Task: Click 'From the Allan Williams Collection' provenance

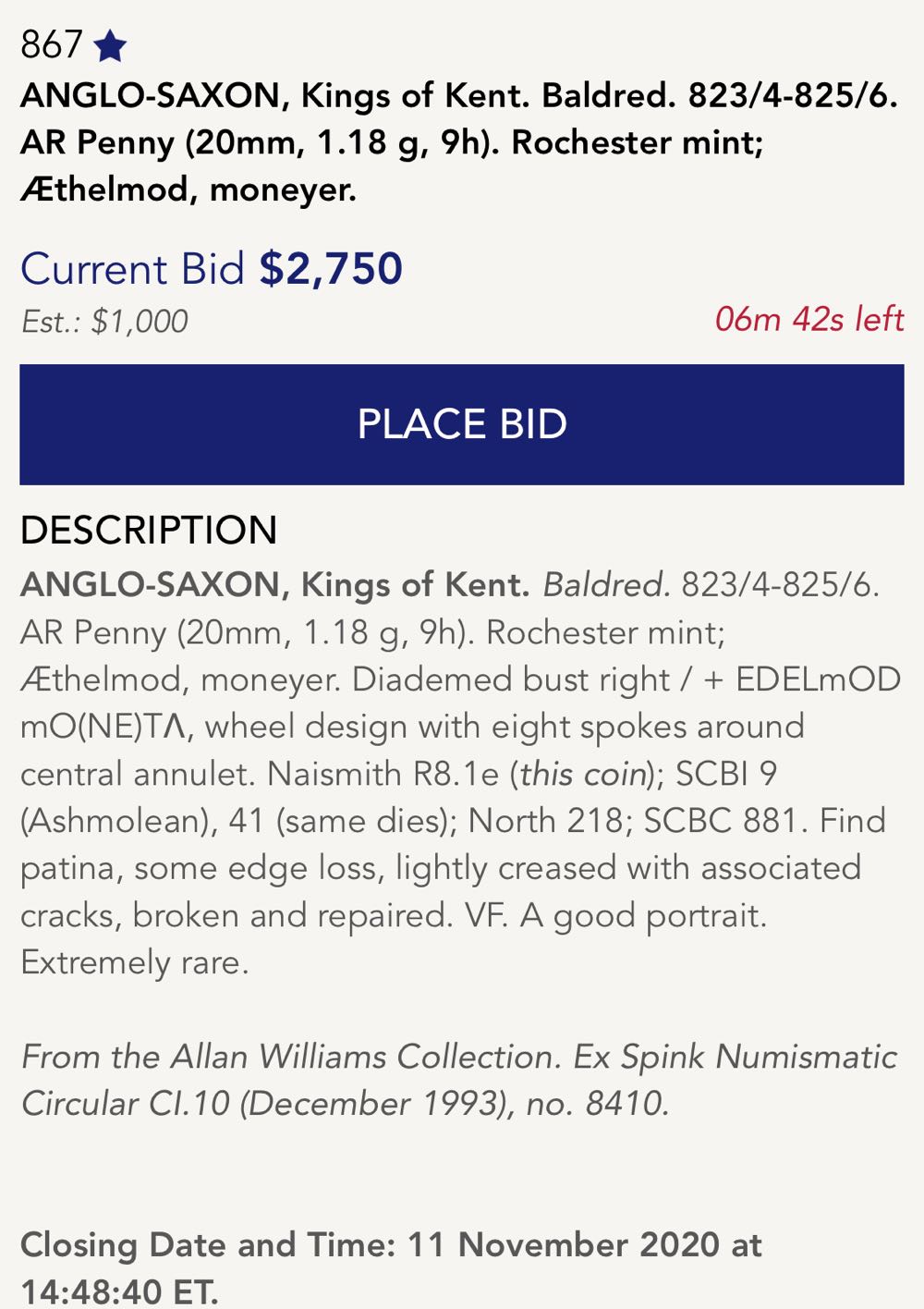Action: coord(290,1057)
